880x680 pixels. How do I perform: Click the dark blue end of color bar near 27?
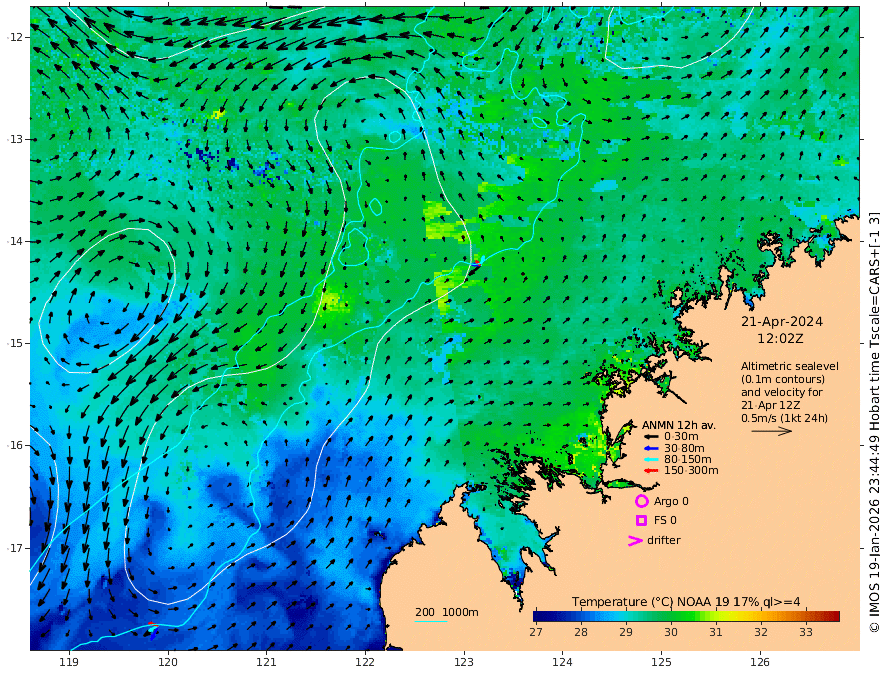click(539, 616)
